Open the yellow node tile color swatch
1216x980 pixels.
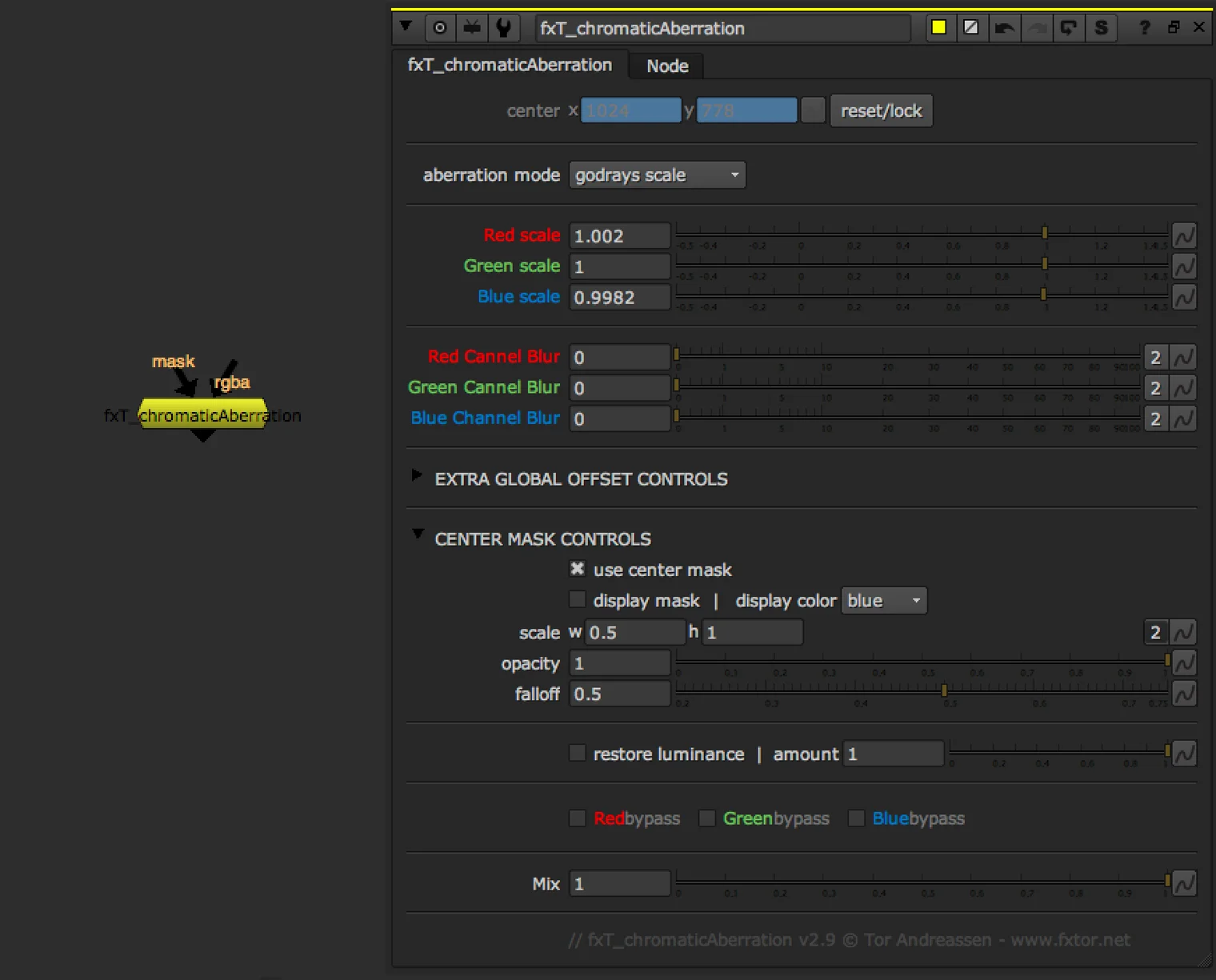[939, 26]
